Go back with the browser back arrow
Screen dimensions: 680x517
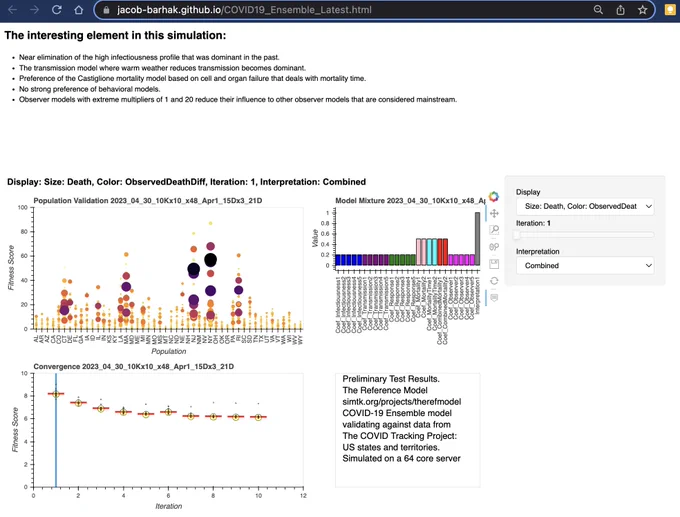coord(13,10)
